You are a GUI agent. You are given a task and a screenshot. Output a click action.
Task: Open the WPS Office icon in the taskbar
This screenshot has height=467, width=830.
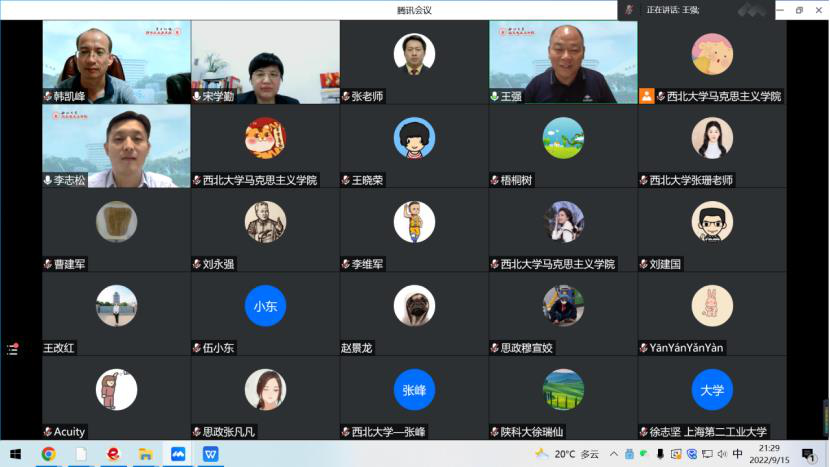click(211, 454)
